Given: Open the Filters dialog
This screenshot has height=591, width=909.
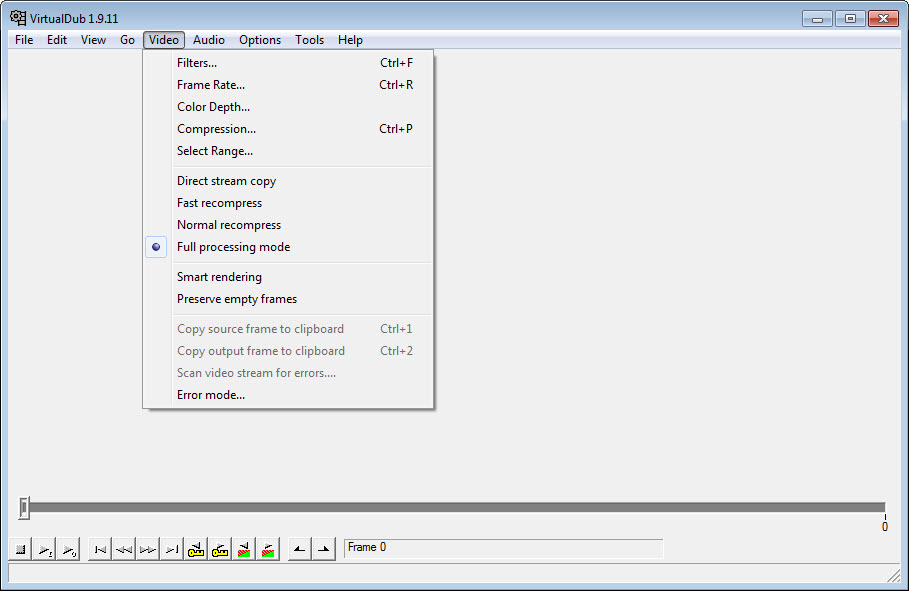Looking at the screenshot, I should [x=288, y=63].
